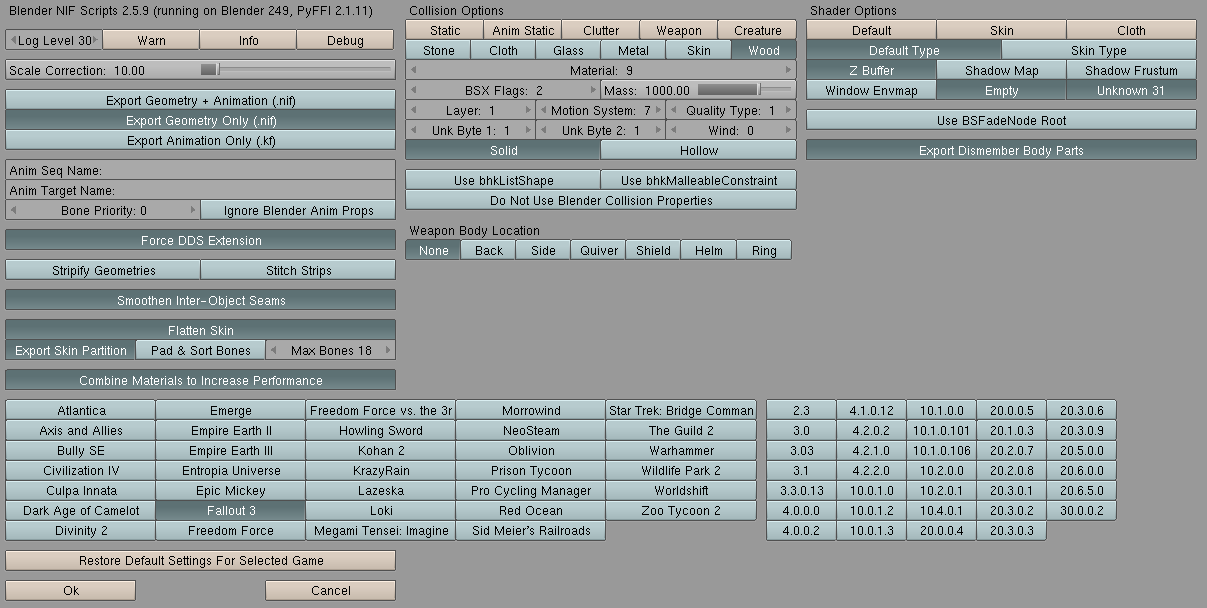Toggle Ignore Blender Anim Props
Viewport: 1207px width, 608px height.
(x=298, y=210)
